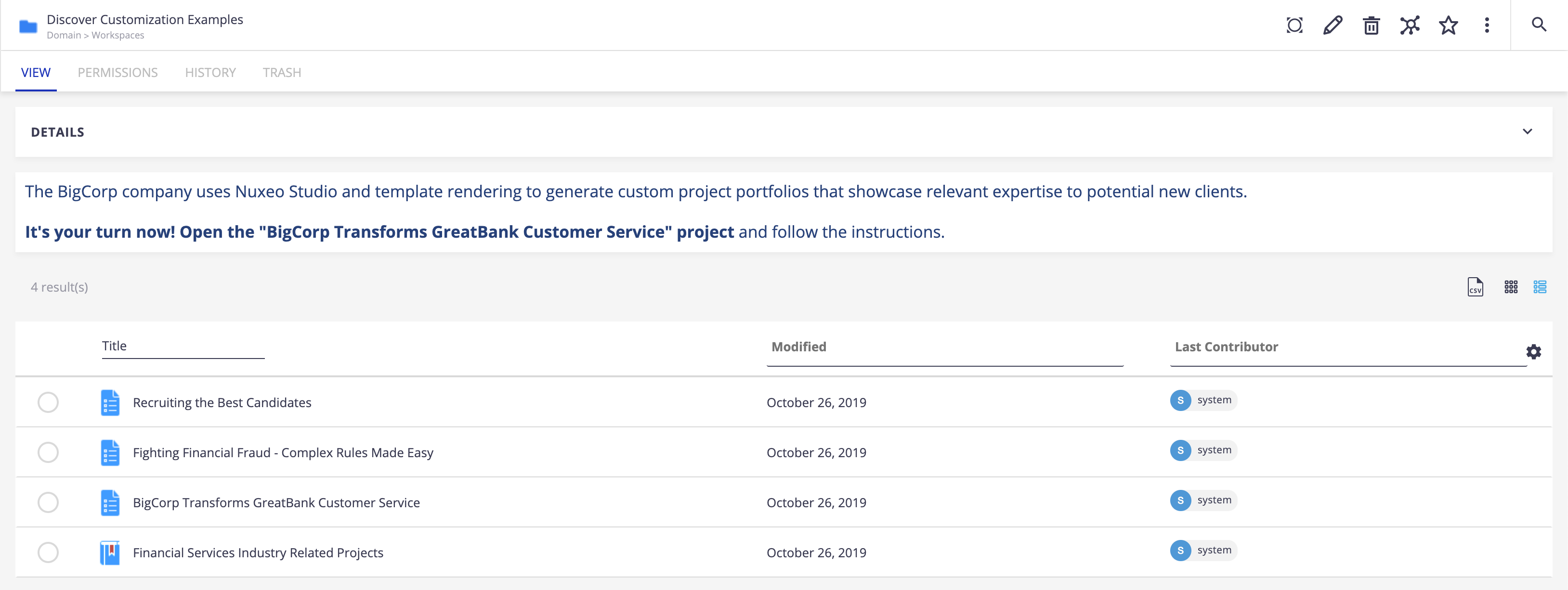
Task: Navigate to Domain in breadcrumb
Action: tap(64, 35)
